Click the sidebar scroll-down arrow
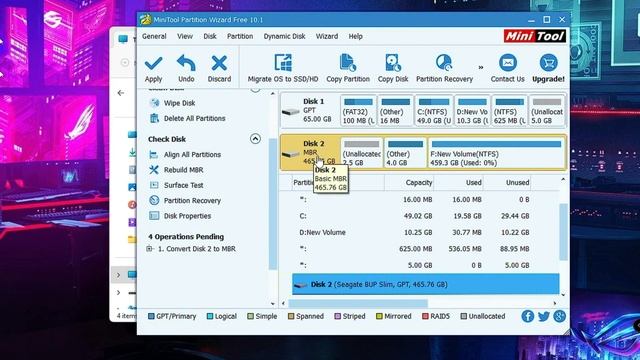Viewport: 640px width, 360px height. (273, 304)
